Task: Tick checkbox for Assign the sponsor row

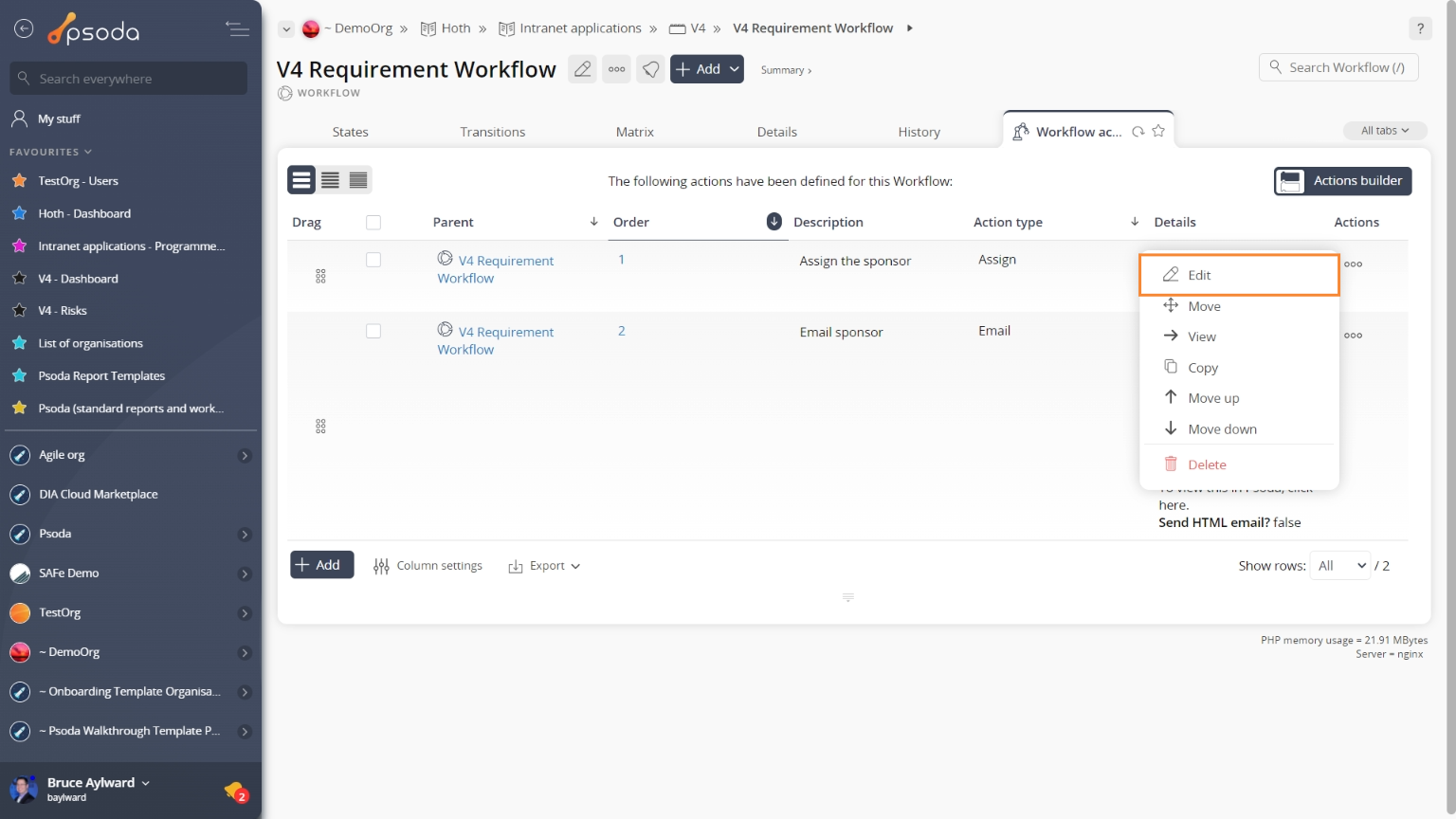Action: tap(373, 260)
